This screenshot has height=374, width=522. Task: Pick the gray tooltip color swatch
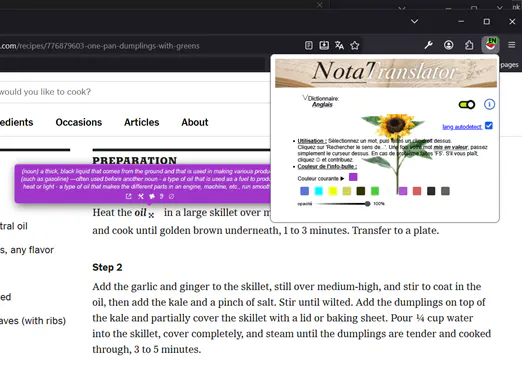[x=445, y=191]
